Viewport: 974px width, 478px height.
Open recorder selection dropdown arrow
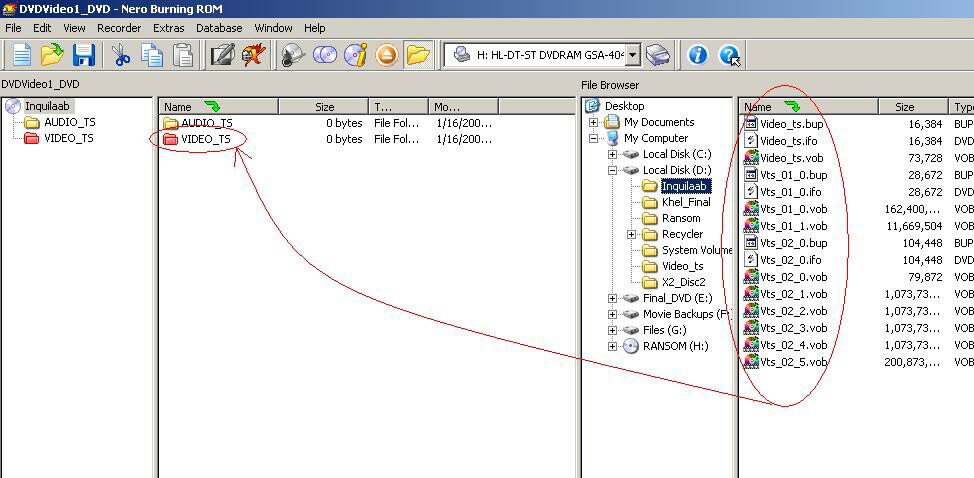(632, 55)
